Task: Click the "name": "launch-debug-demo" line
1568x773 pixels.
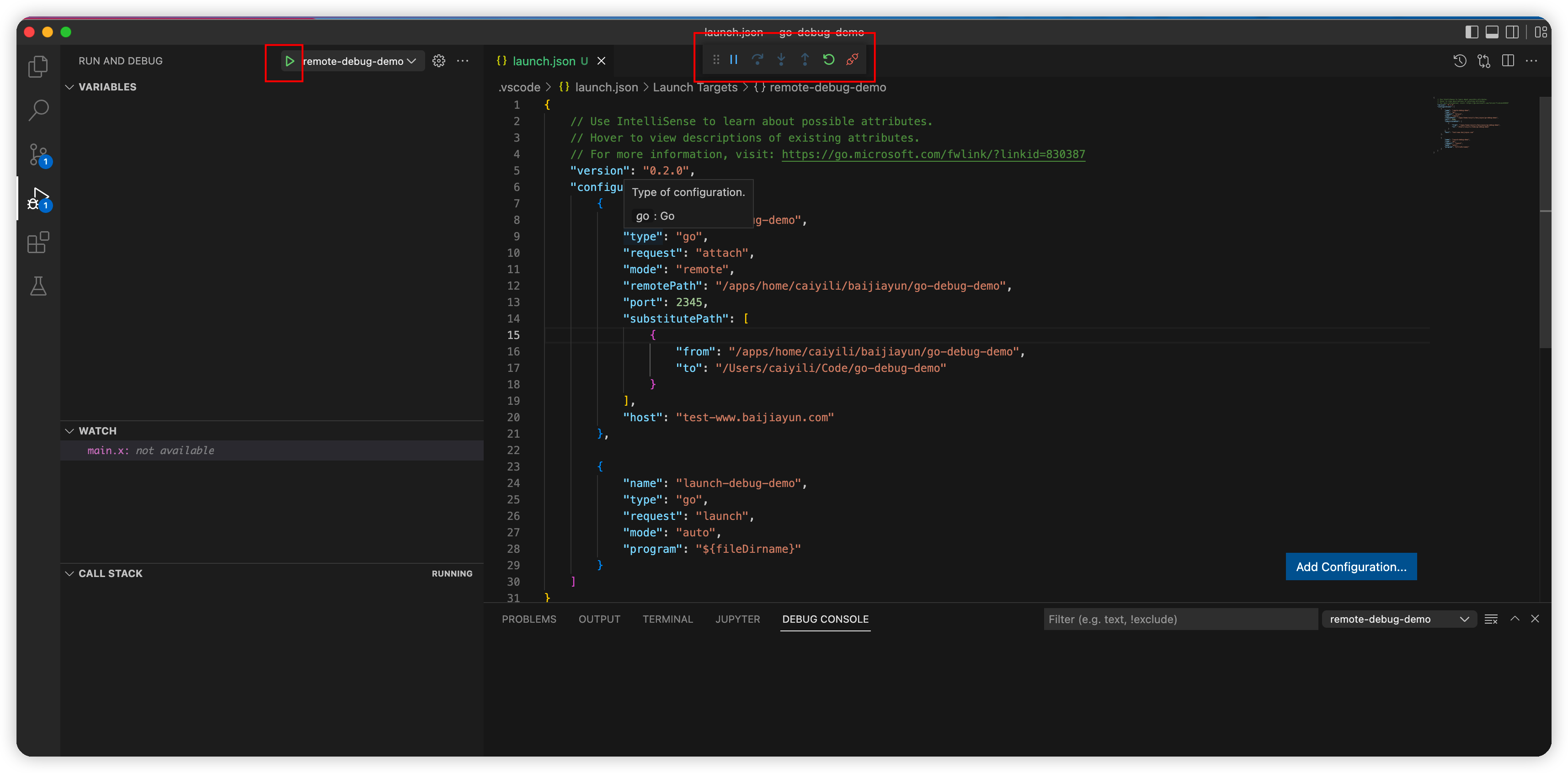Action: pos(715,483)
